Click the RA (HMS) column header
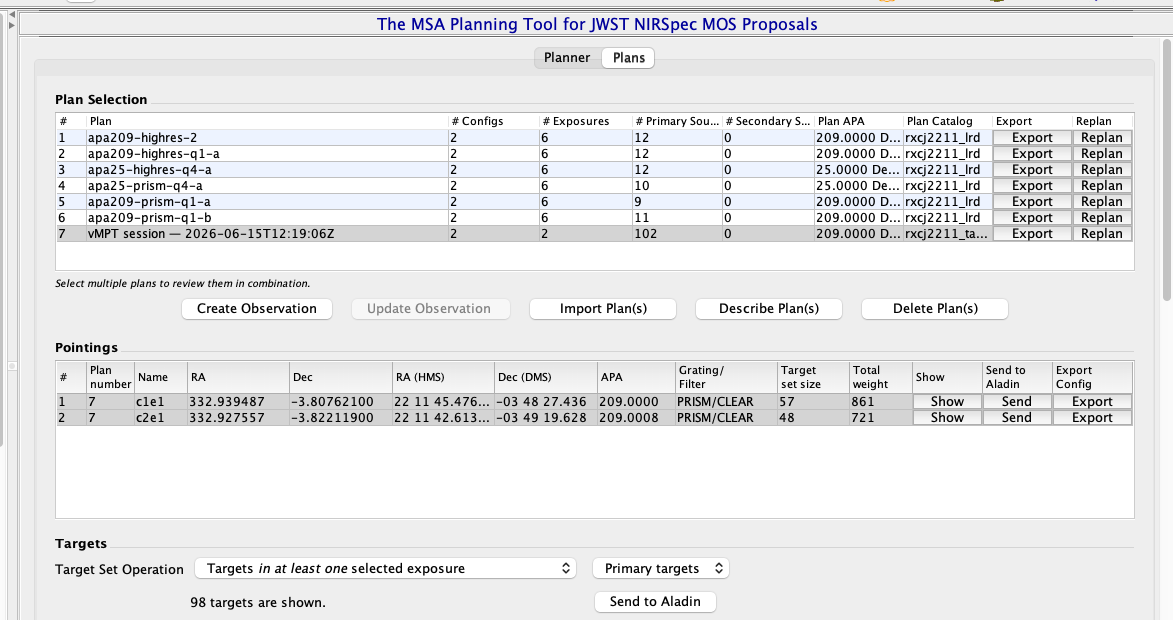 pos(444,377)
